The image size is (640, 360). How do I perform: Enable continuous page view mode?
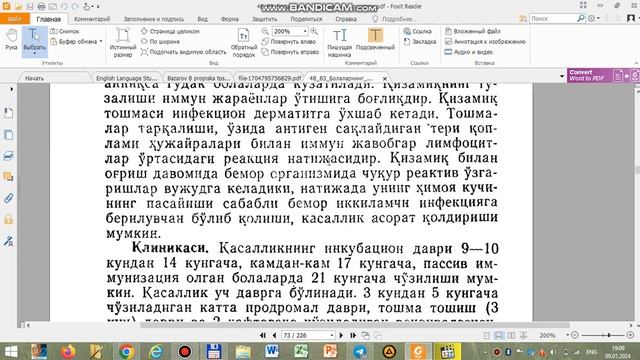tap(499, 335)
